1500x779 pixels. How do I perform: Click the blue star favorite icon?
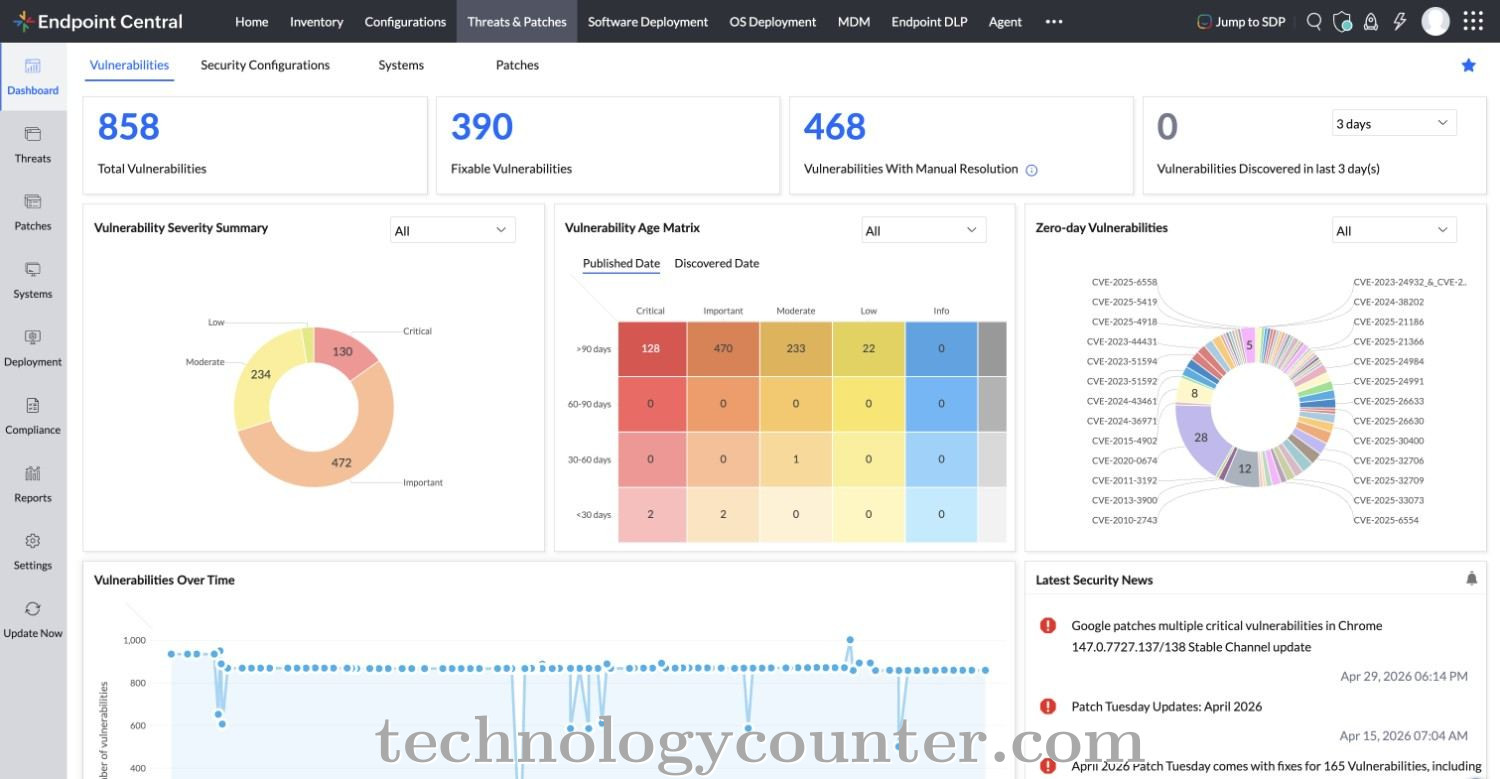coord(1468,65)
